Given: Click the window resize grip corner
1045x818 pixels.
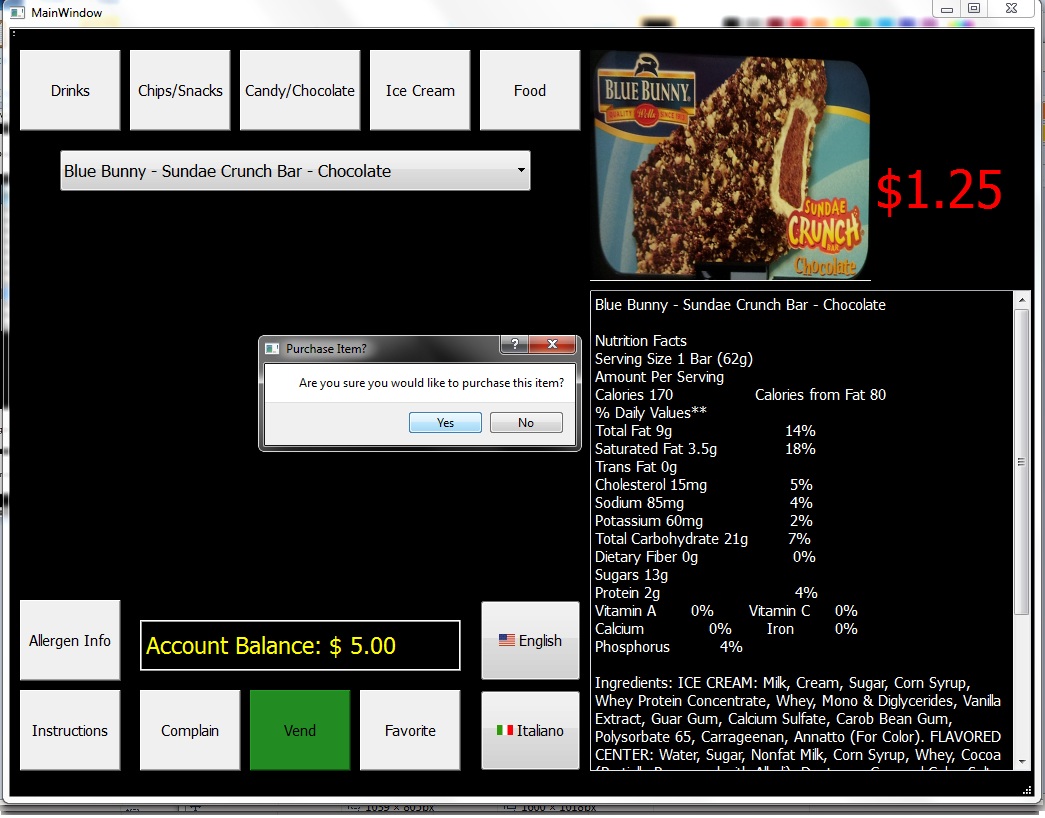Looking at the screenshot, I should pos(1027,790).
